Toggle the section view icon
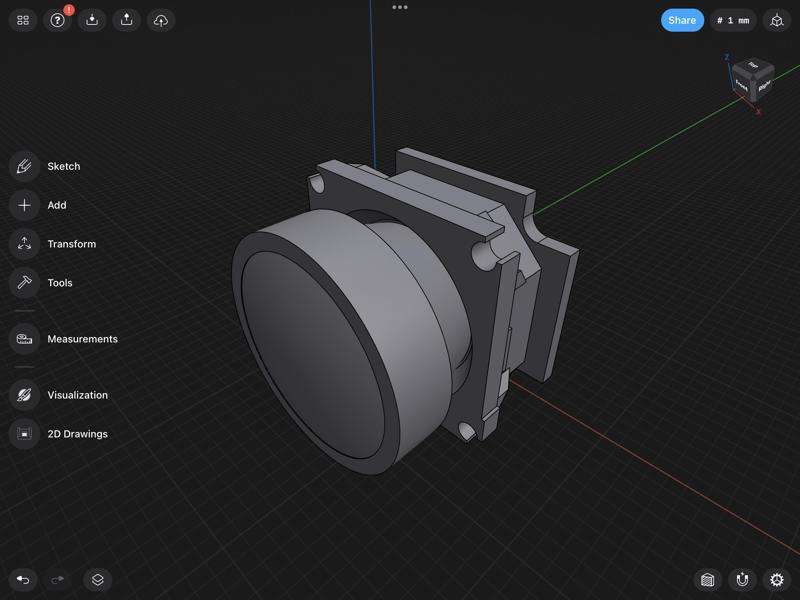This screenshot has width=800, height=600. pyautogui.click(x=708, y=579)
